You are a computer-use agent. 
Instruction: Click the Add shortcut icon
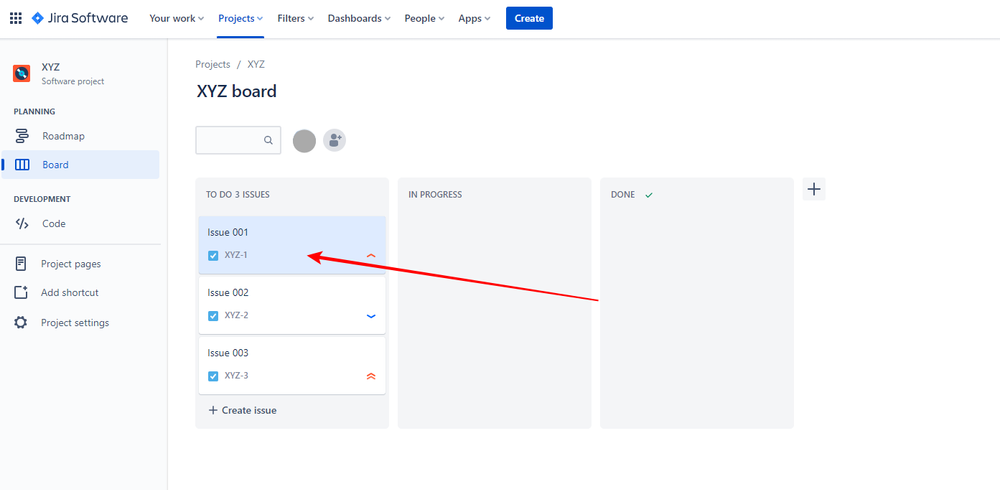[x=21, y=292]
